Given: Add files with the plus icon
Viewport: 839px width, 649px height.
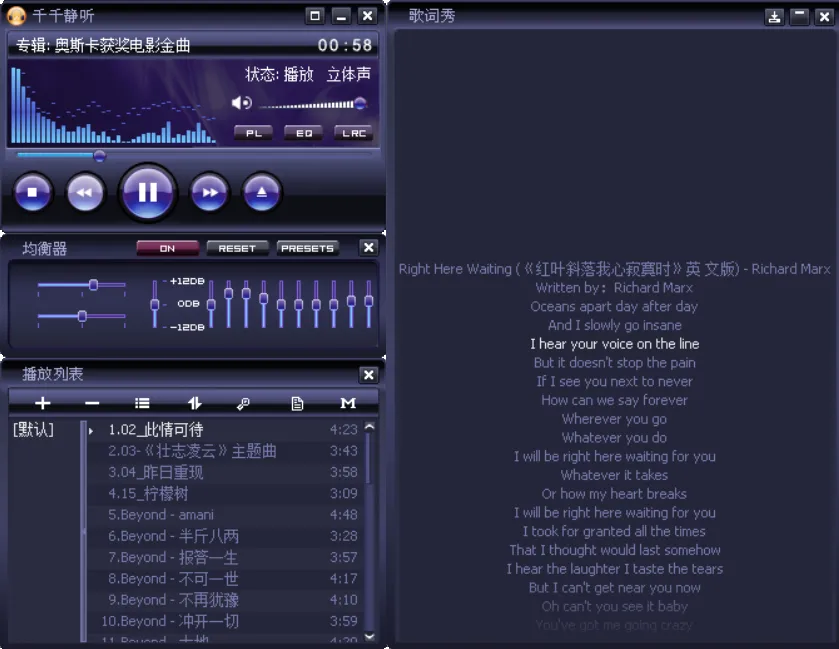Looking at the screenshot, I should 42,403.
